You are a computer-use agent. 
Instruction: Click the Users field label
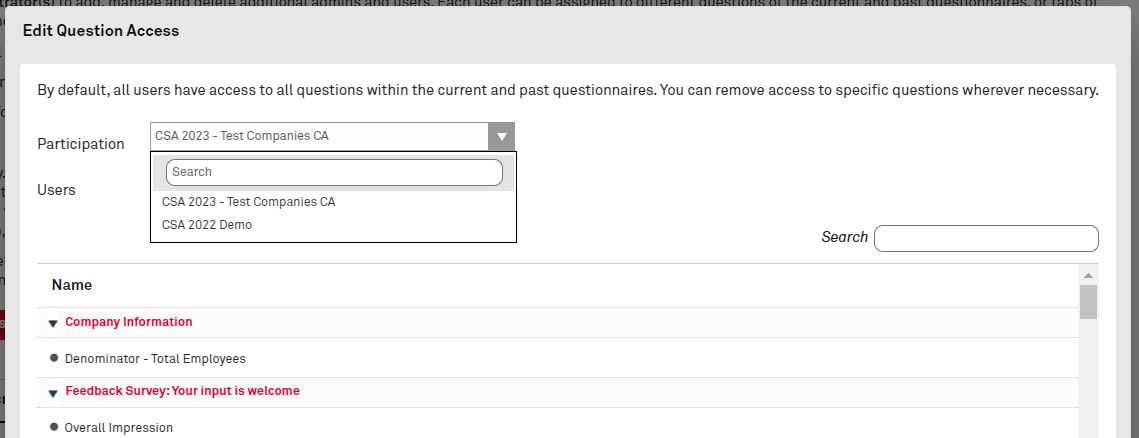coord(56,189)
